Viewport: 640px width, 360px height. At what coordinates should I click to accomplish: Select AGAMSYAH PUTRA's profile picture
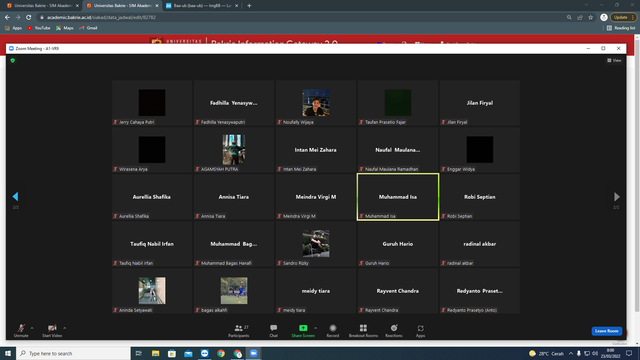[234, 150]
